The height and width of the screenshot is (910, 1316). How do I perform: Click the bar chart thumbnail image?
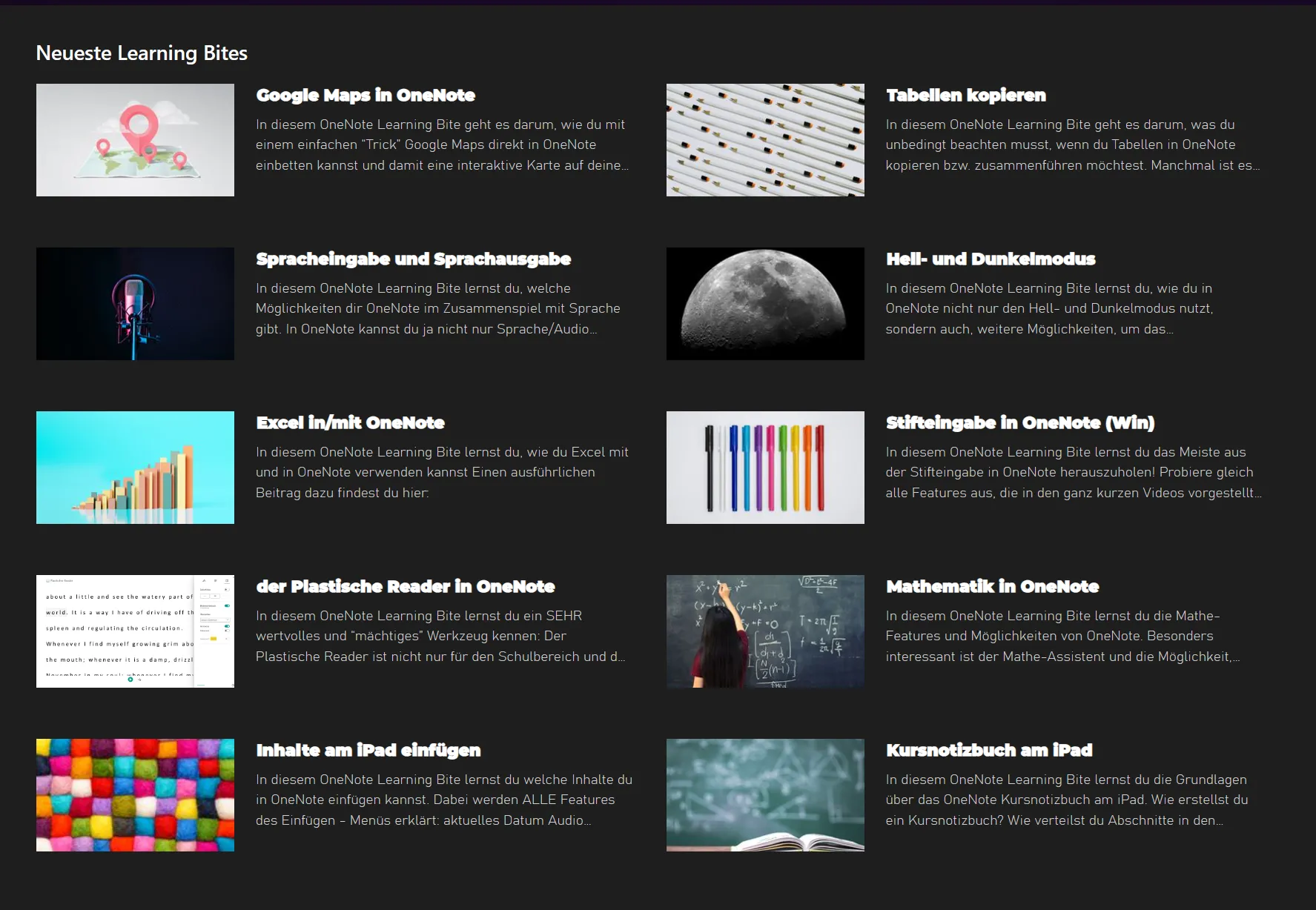click(x=135, y=468)
